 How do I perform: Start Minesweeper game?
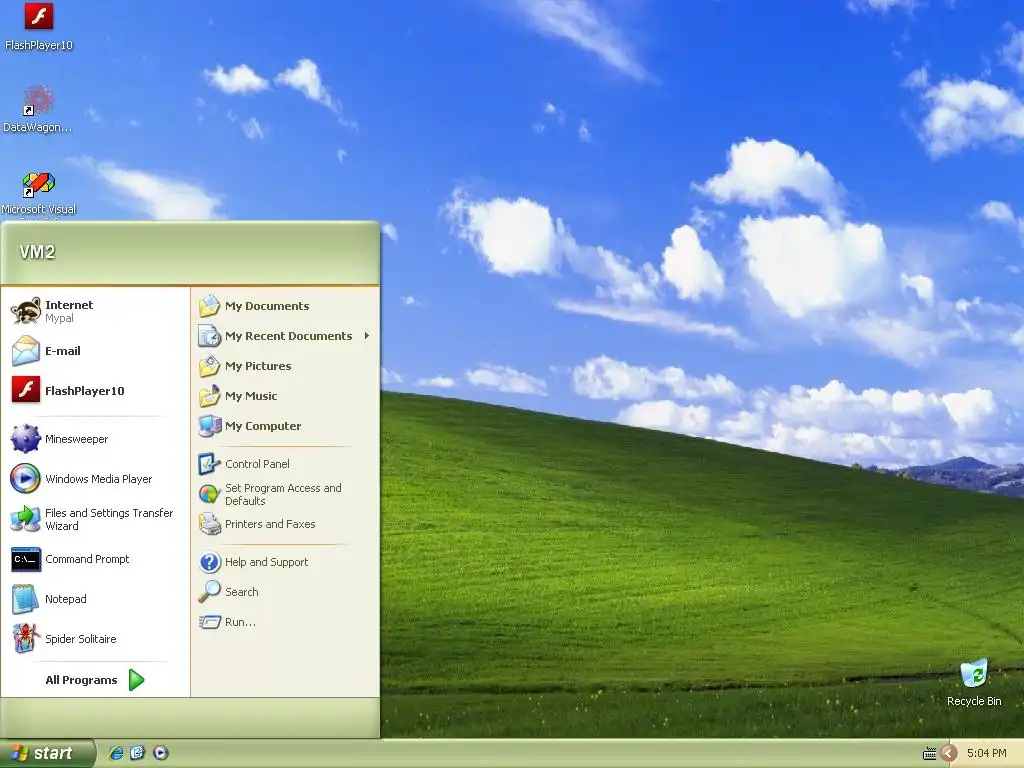[95, 439]
